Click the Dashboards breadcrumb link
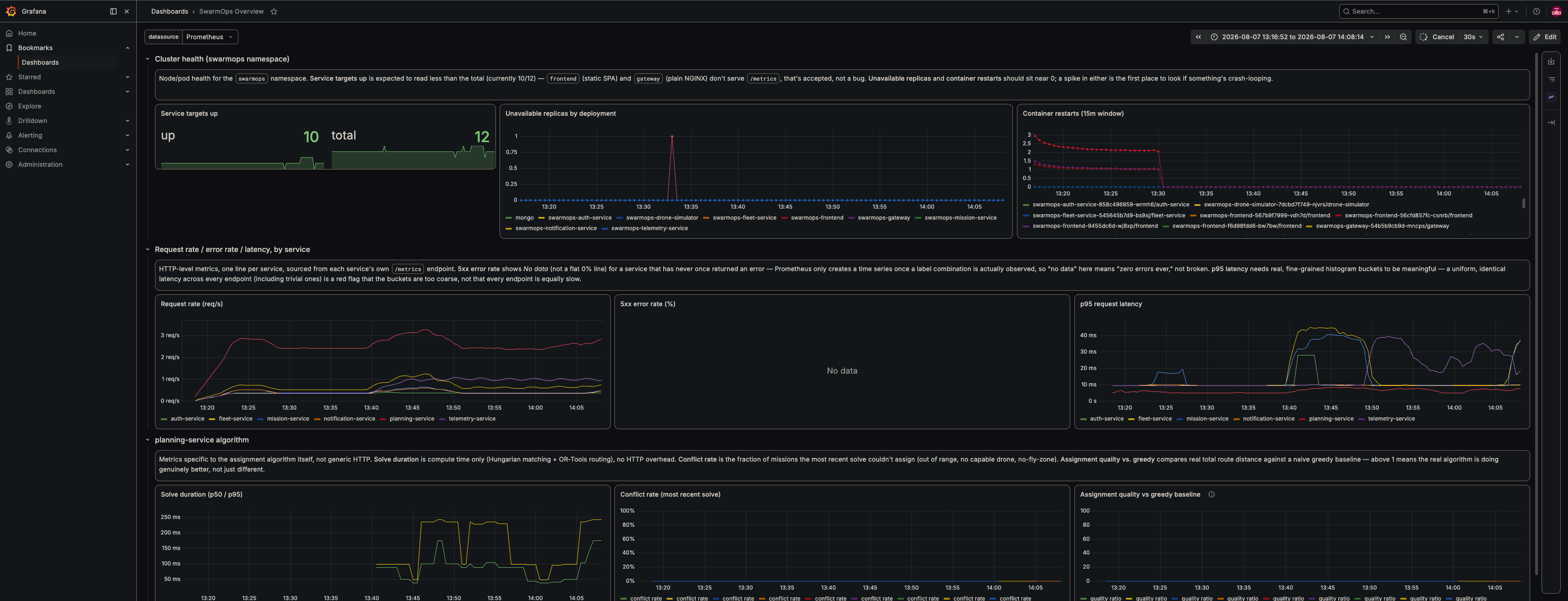Image resolution: width=1568 pixels, height=601 pixels. [169, 11]
